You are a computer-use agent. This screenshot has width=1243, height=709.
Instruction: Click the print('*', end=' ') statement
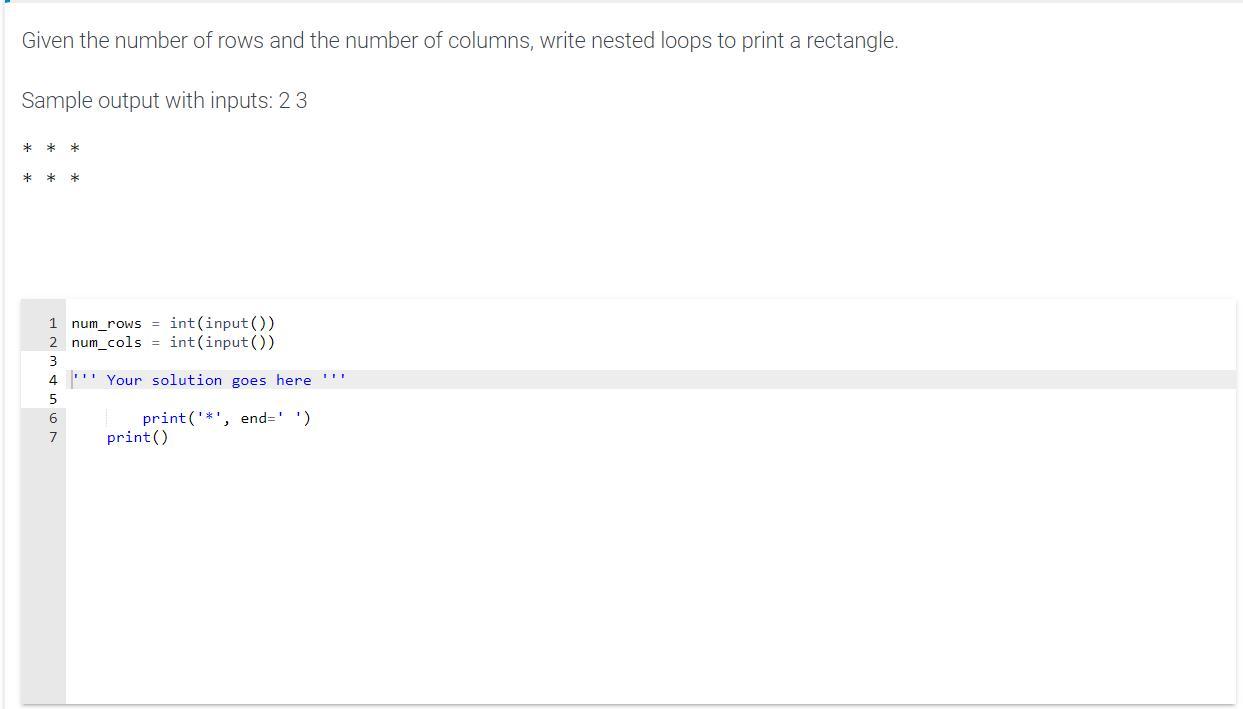point(226,418)
